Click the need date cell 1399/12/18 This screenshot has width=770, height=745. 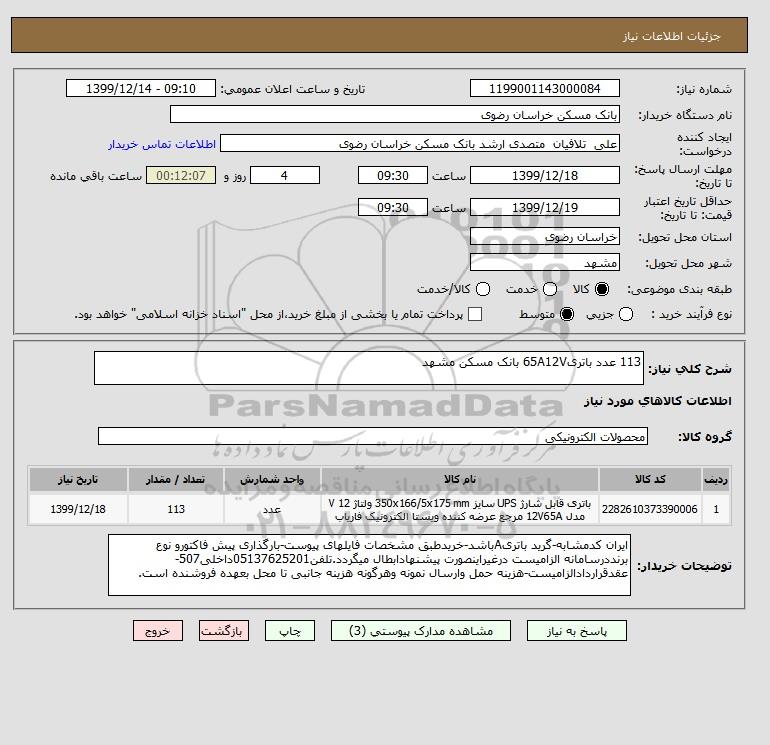(x=78, y=509)
